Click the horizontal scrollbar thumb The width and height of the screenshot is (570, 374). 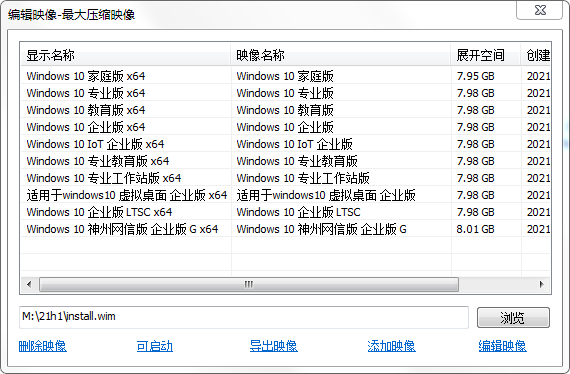click(x=249, y=284)
